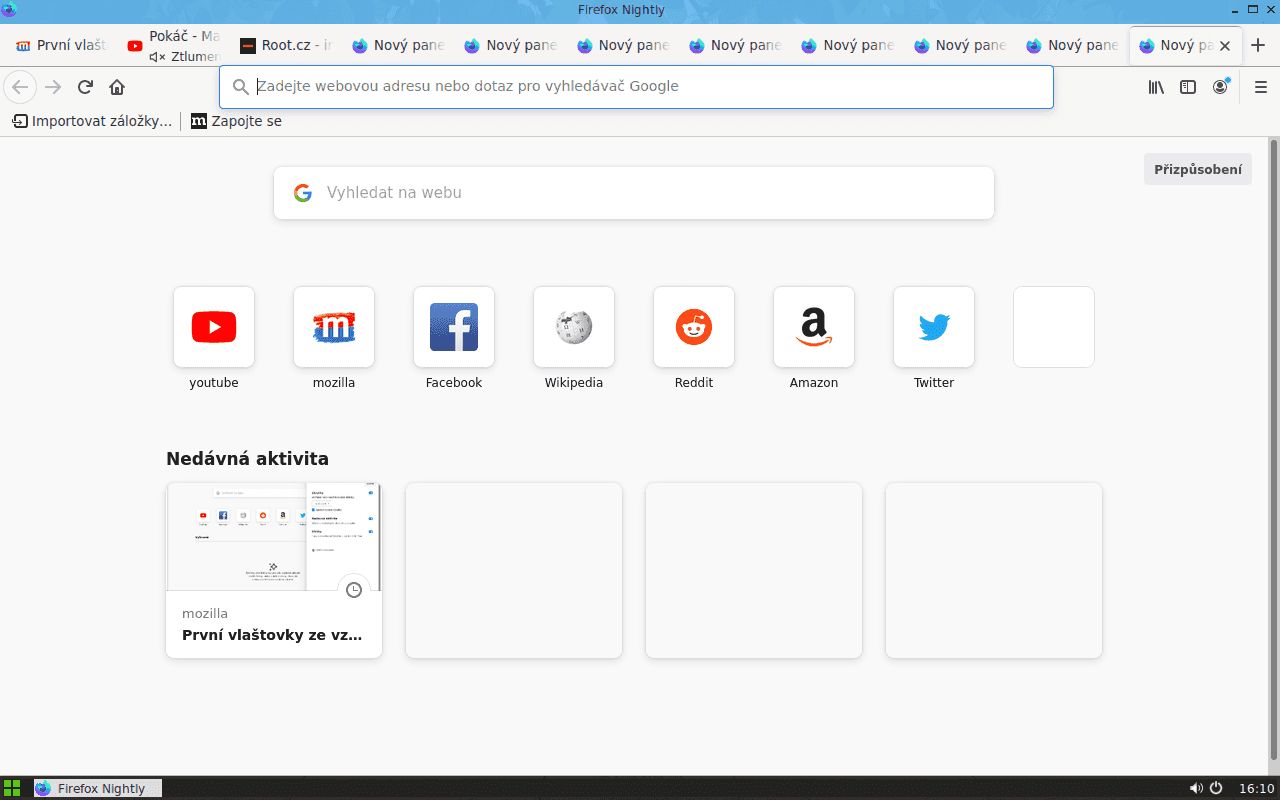This screenshot has width=1280, height=800.
Task: Open the Twitter top site tile
Action: [x=934, y=327]
